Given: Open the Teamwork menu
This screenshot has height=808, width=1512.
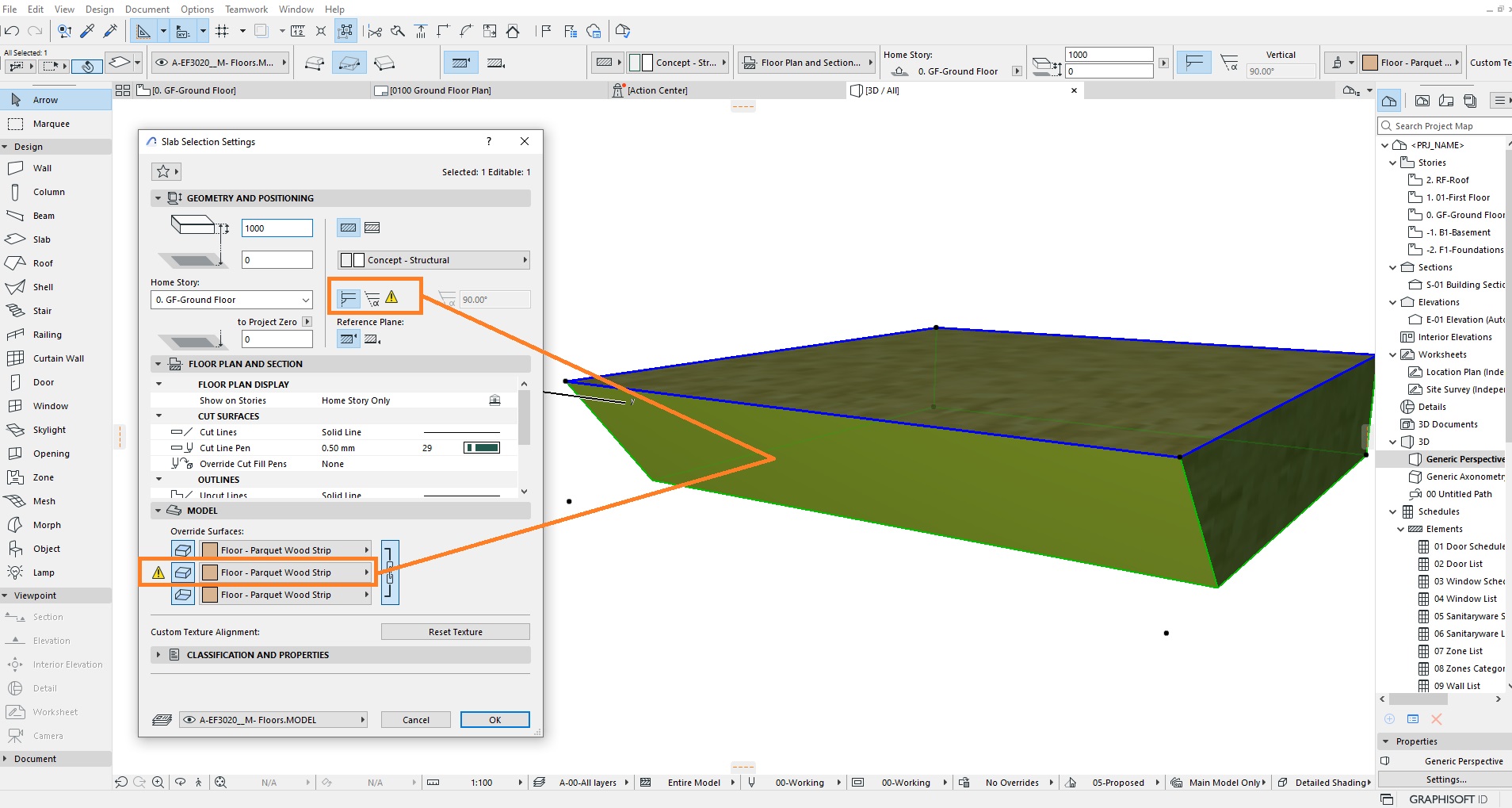Looking at the screenshot, I should pyautogui.click(x=246, y=10).
